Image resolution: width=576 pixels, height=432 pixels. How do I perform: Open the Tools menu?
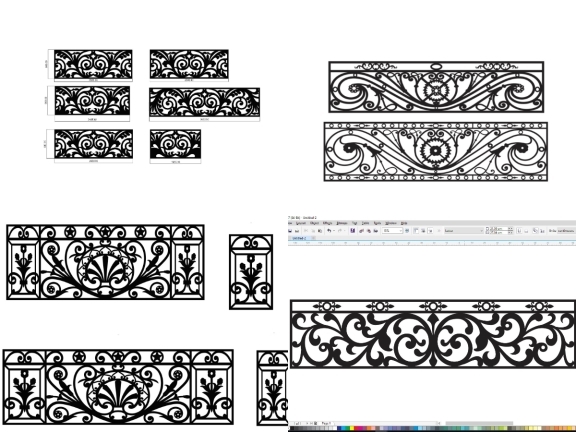pos(377,223)
